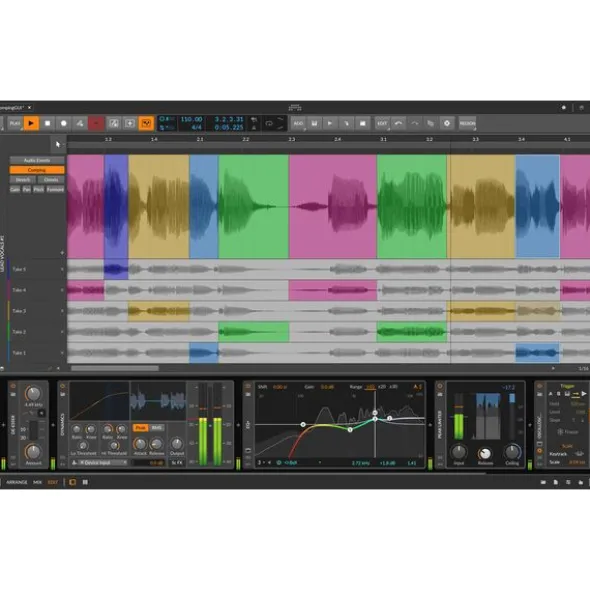Open the PLAY menu button
The image size is (590, 591).
[x=15, y=123]
